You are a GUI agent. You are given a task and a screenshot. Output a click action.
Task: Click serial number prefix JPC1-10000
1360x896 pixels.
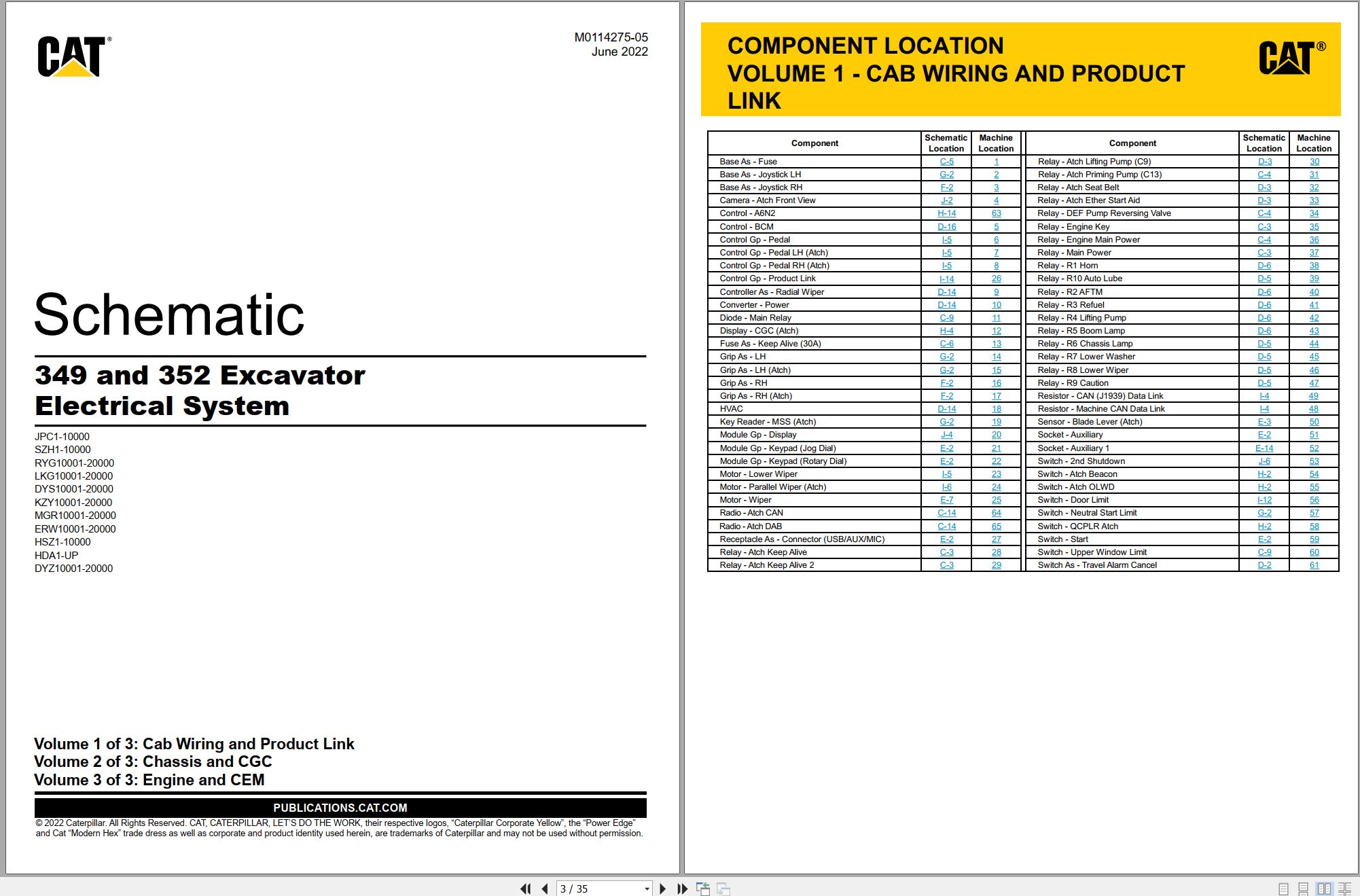click(62, 437)
